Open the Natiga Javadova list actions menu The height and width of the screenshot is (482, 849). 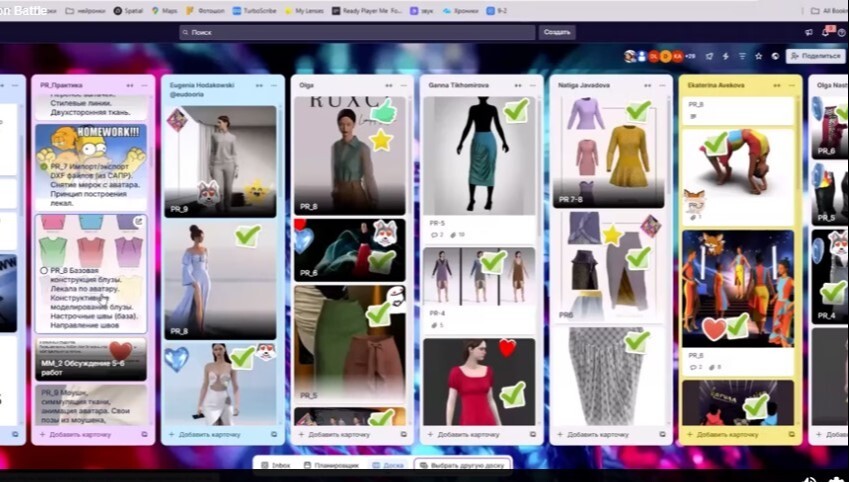[x=662, y=86]
